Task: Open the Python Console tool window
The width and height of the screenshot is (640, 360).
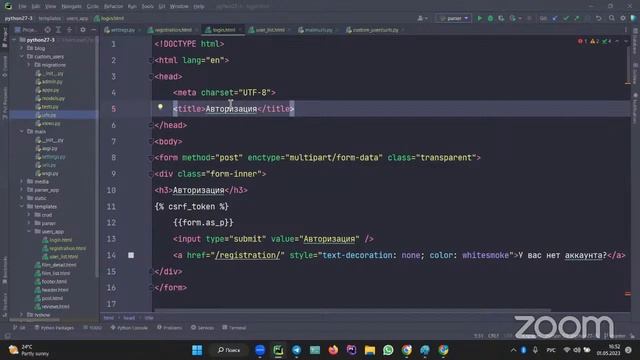Action: point(129,327)
